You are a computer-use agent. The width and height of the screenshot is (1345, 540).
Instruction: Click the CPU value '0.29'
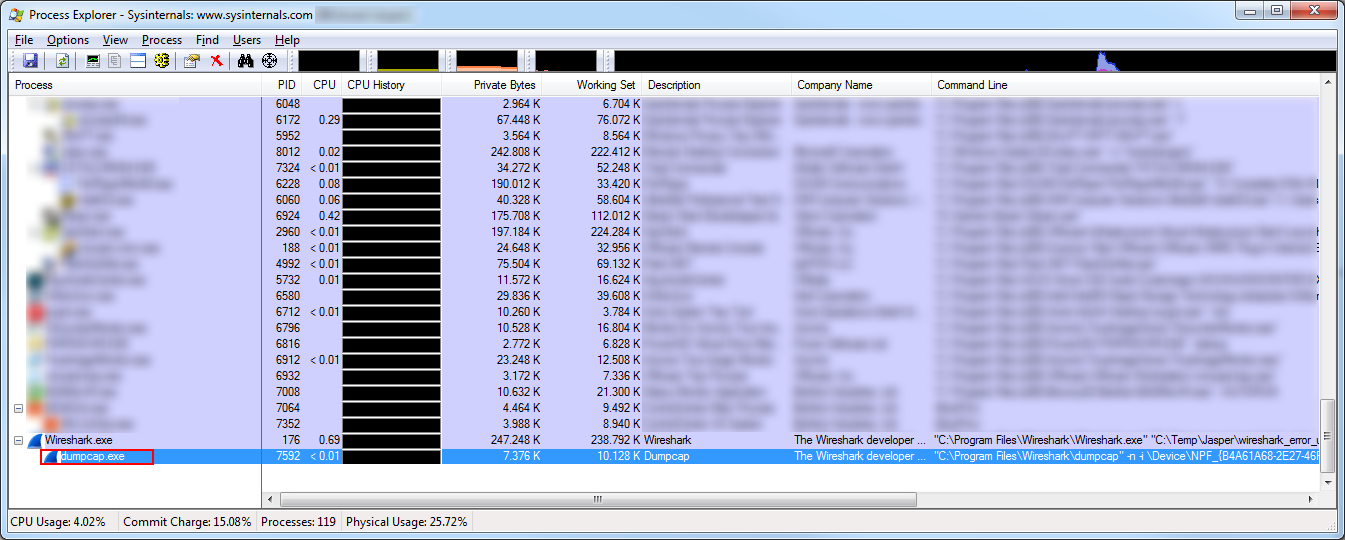327,120
